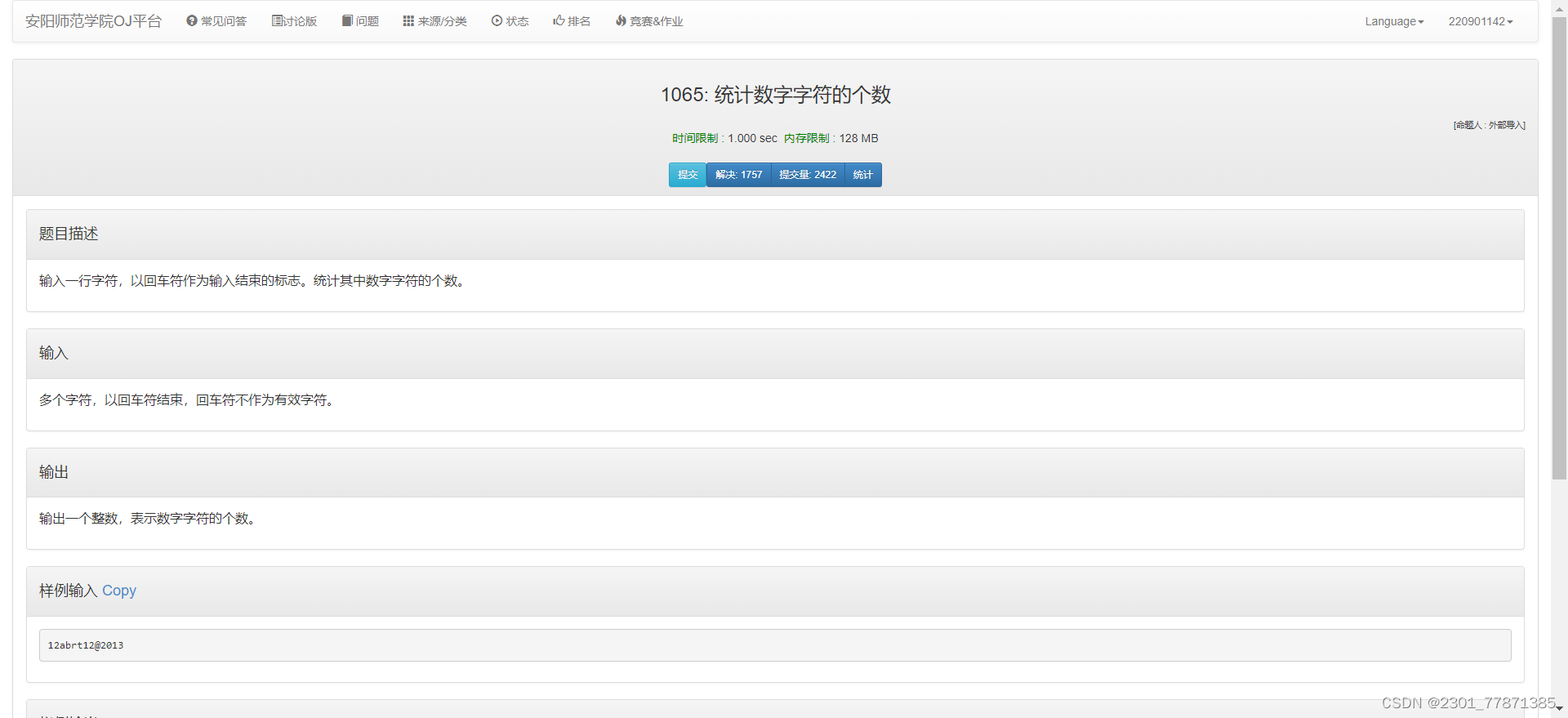The height and width of the screenshot is (718, 1568).
Task: Click the vertical scrollbar thumb
Action: 1559,248
